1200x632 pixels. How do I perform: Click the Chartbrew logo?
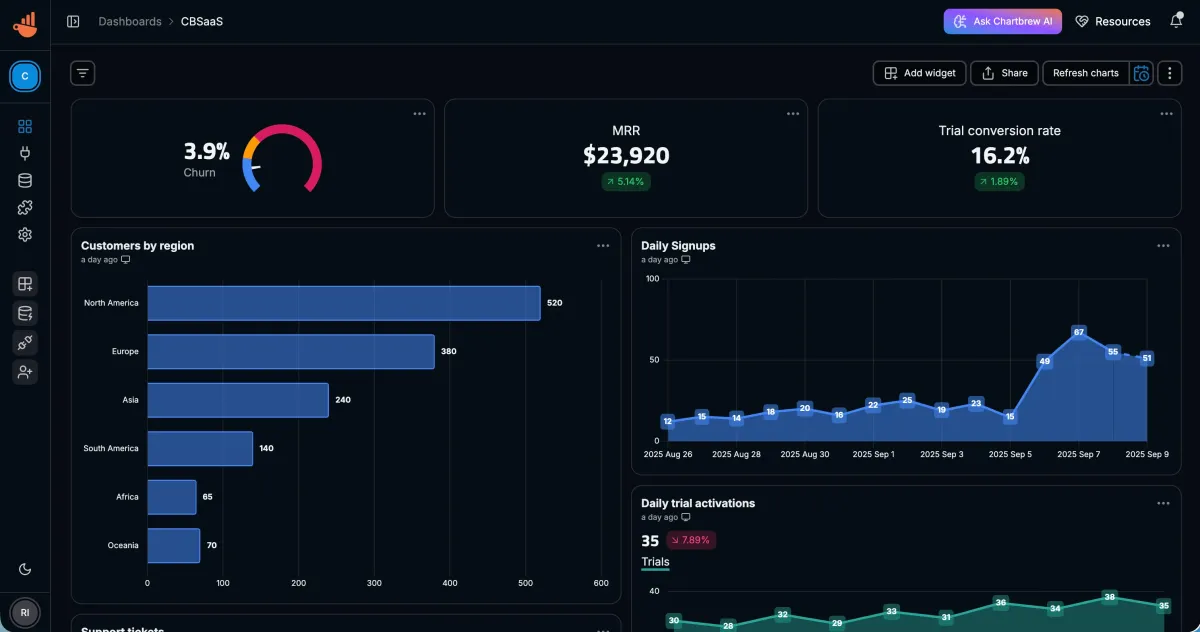click(x=24, y=24)
